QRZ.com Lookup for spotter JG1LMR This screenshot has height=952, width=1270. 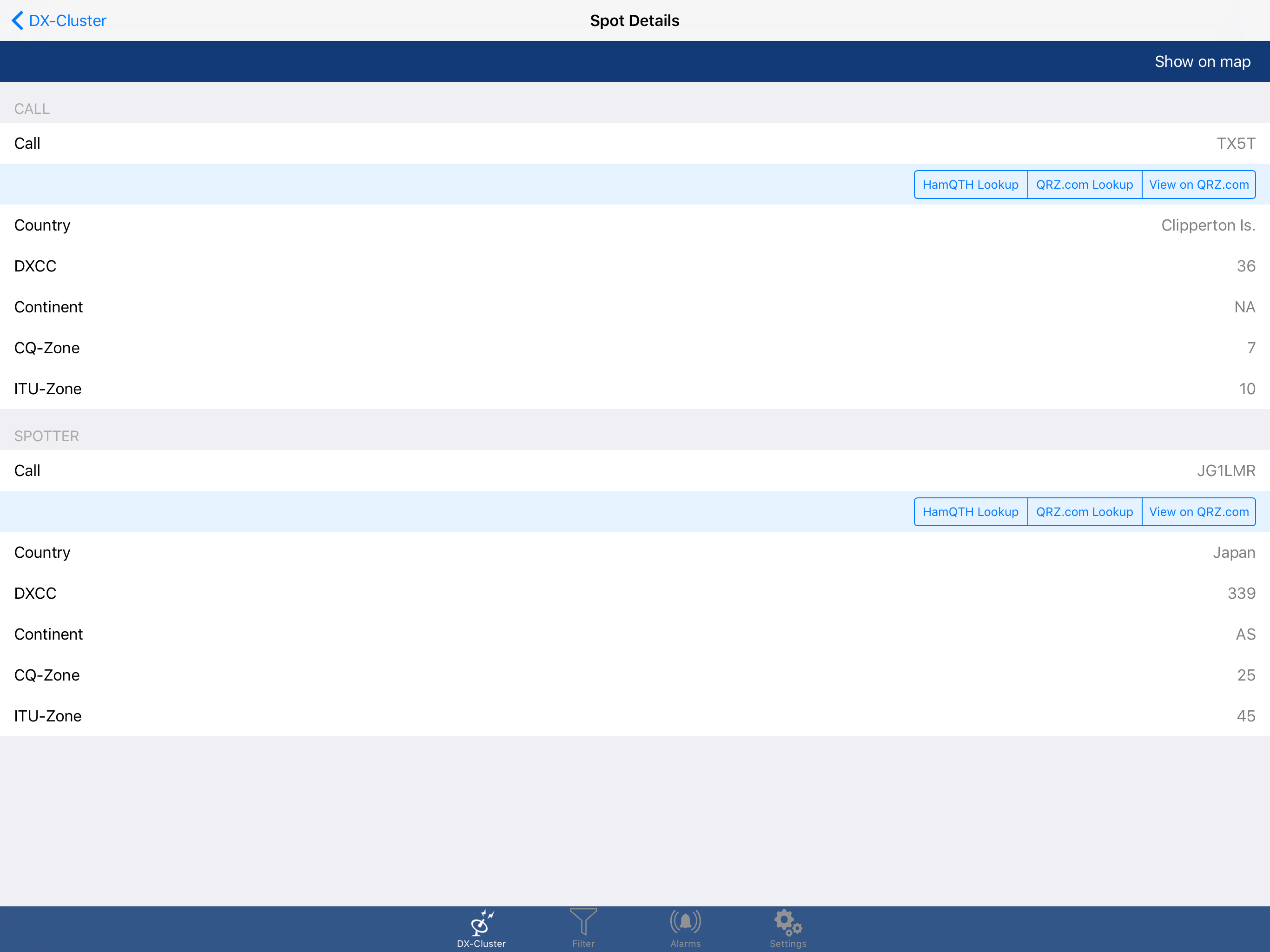coord(1084,512)
